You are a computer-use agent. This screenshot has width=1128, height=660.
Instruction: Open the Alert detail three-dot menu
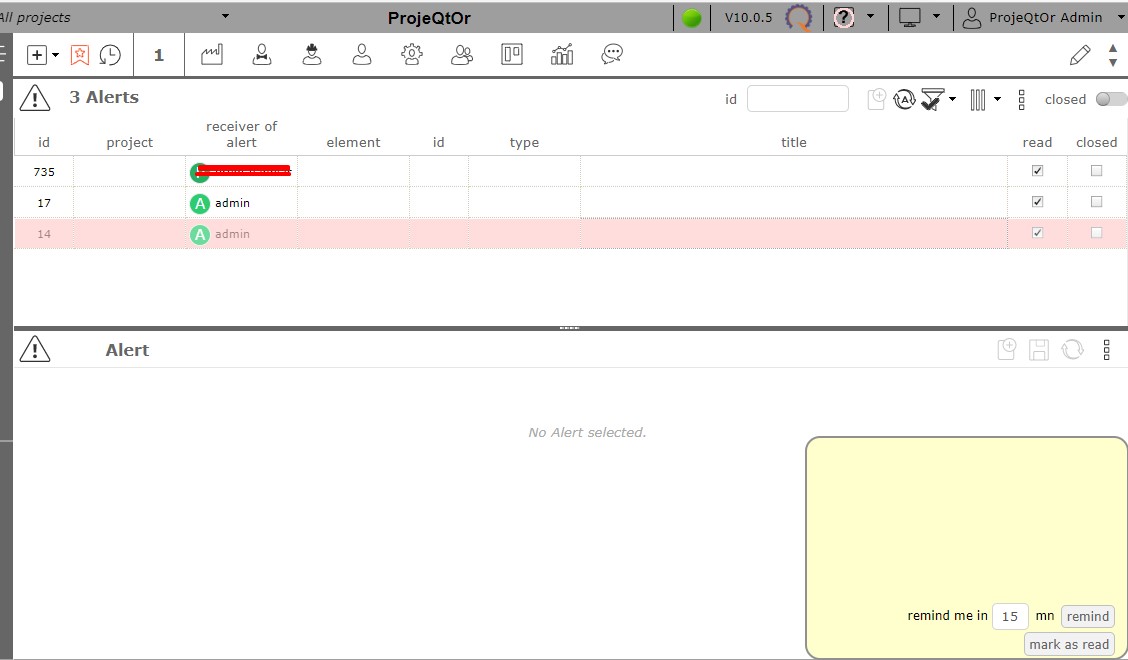coord(1106,350)
